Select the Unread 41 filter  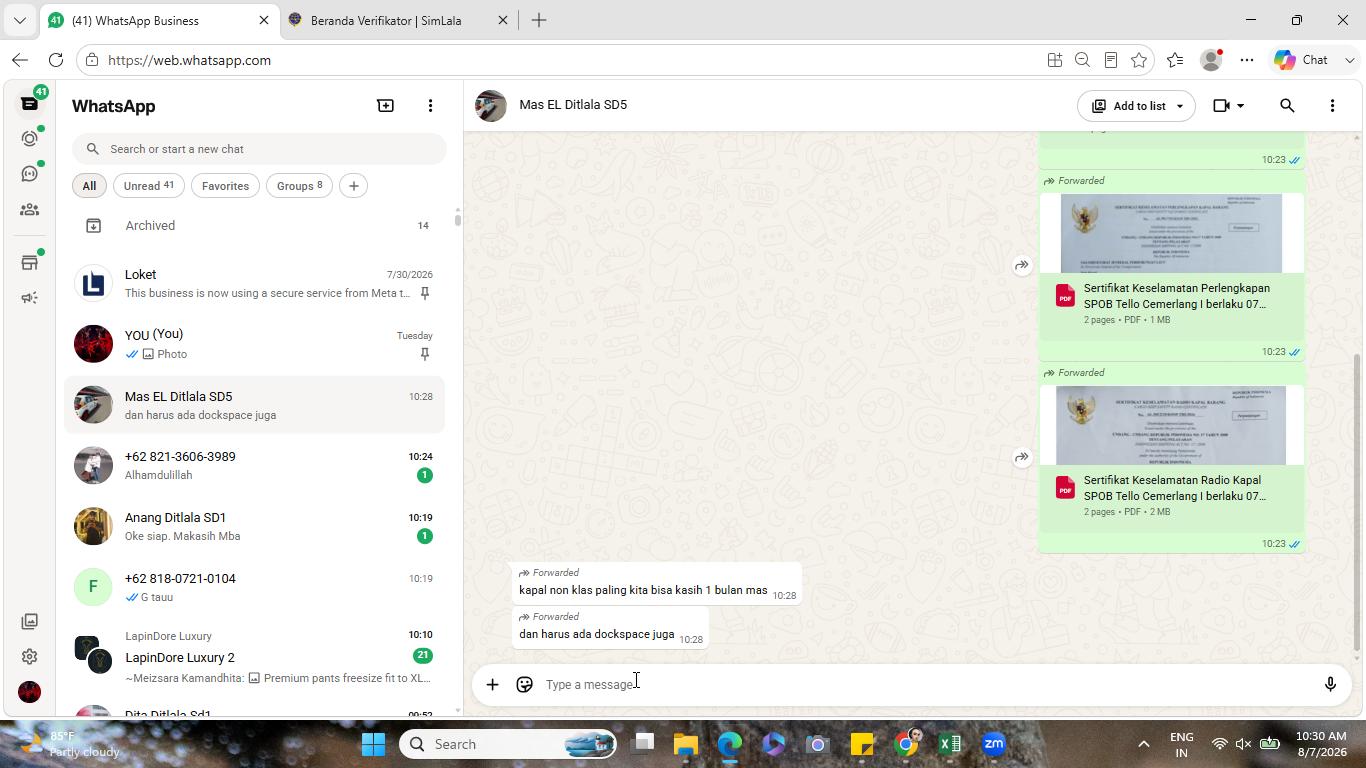coord(148,186)
